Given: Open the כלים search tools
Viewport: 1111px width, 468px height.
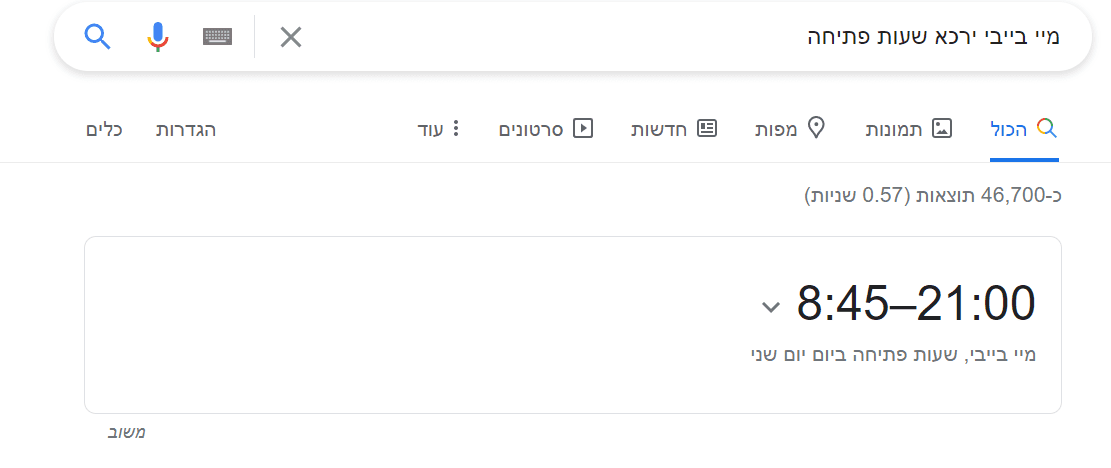Looking at the screenshot, I should (104, 129).
